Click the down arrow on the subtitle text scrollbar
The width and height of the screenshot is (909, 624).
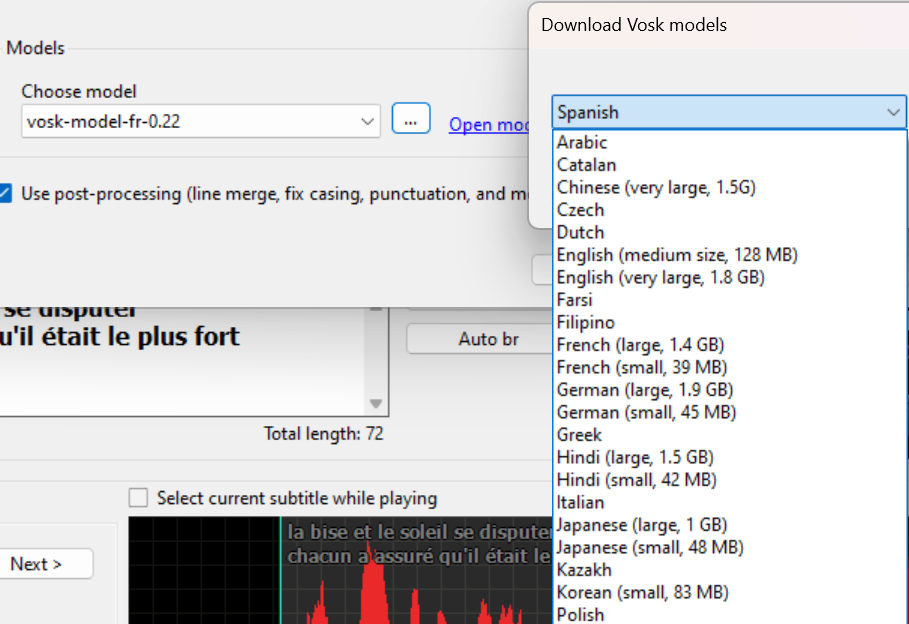pyautogui.click(x=375, y=403)
